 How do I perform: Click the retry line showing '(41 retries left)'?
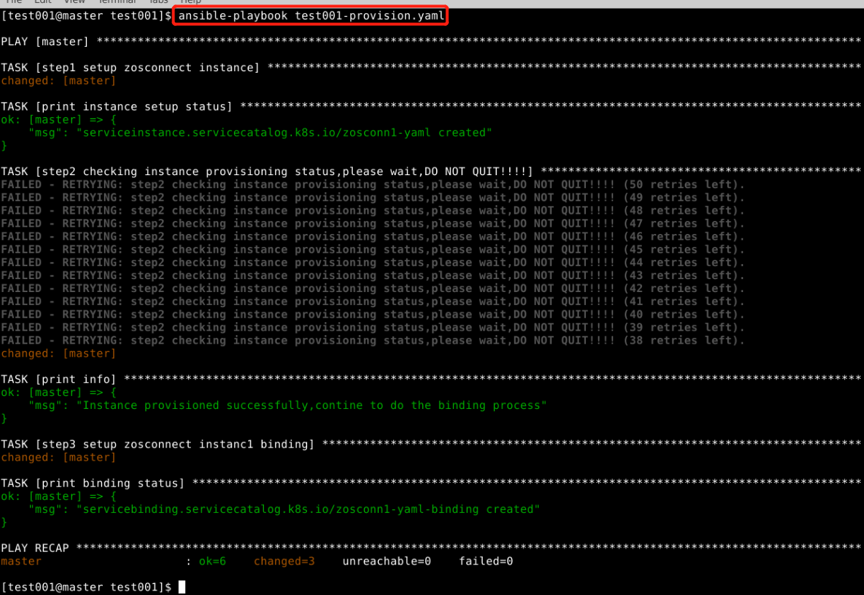[372, 301]
